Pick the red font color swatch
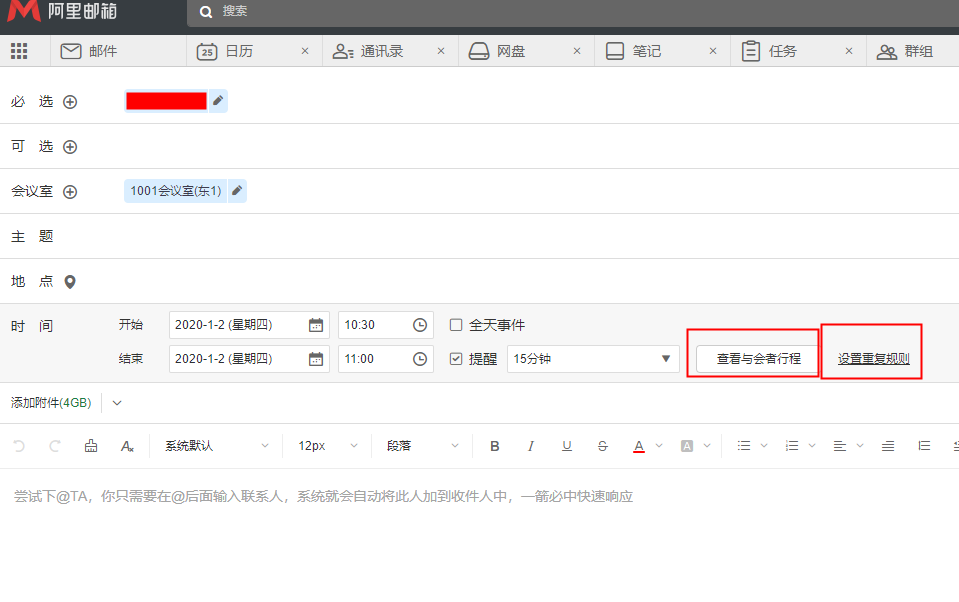Screen dimensions: 959x602 pos(639,446)
